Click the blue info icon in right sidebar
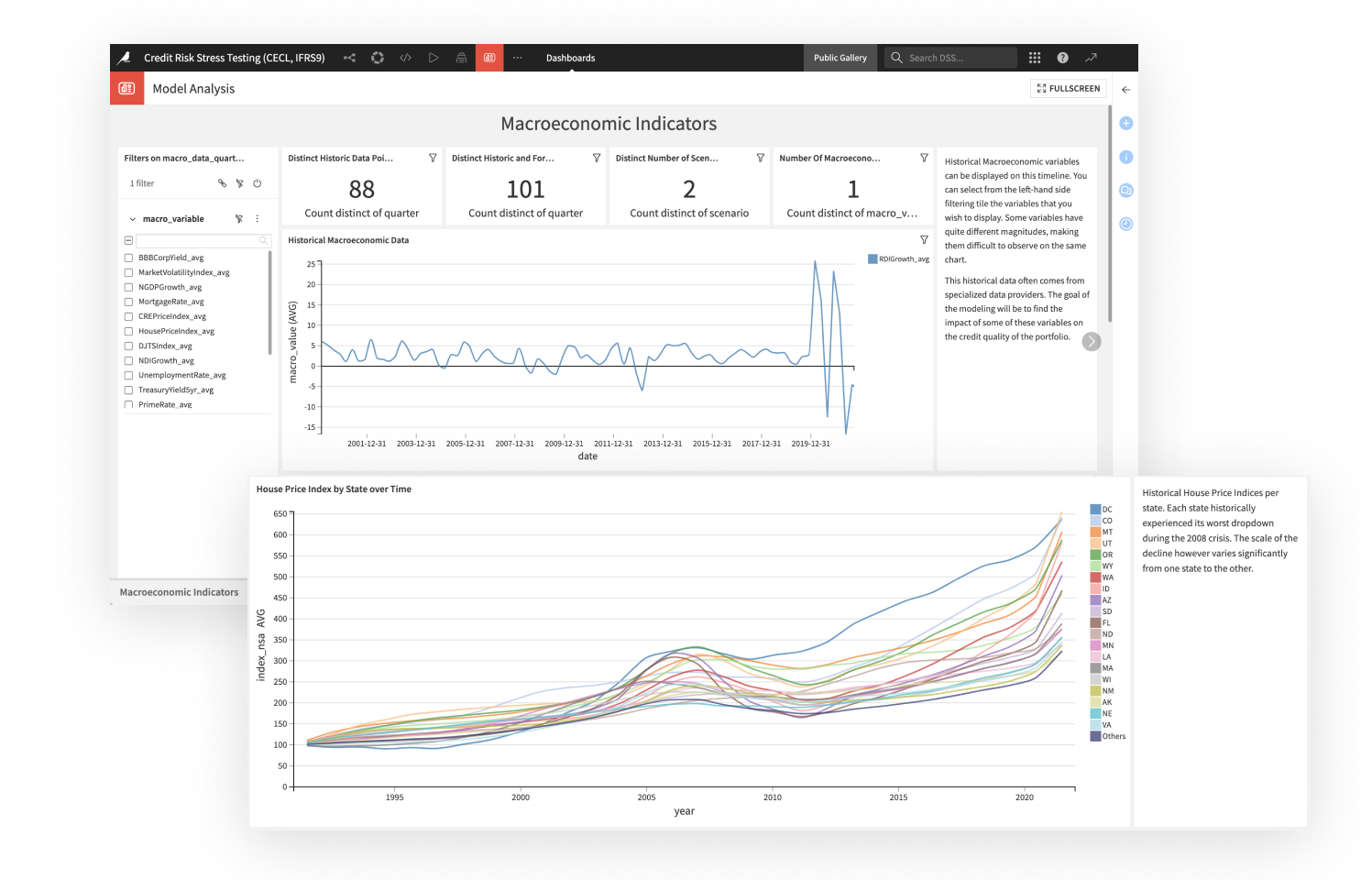 coord(1126,157)
